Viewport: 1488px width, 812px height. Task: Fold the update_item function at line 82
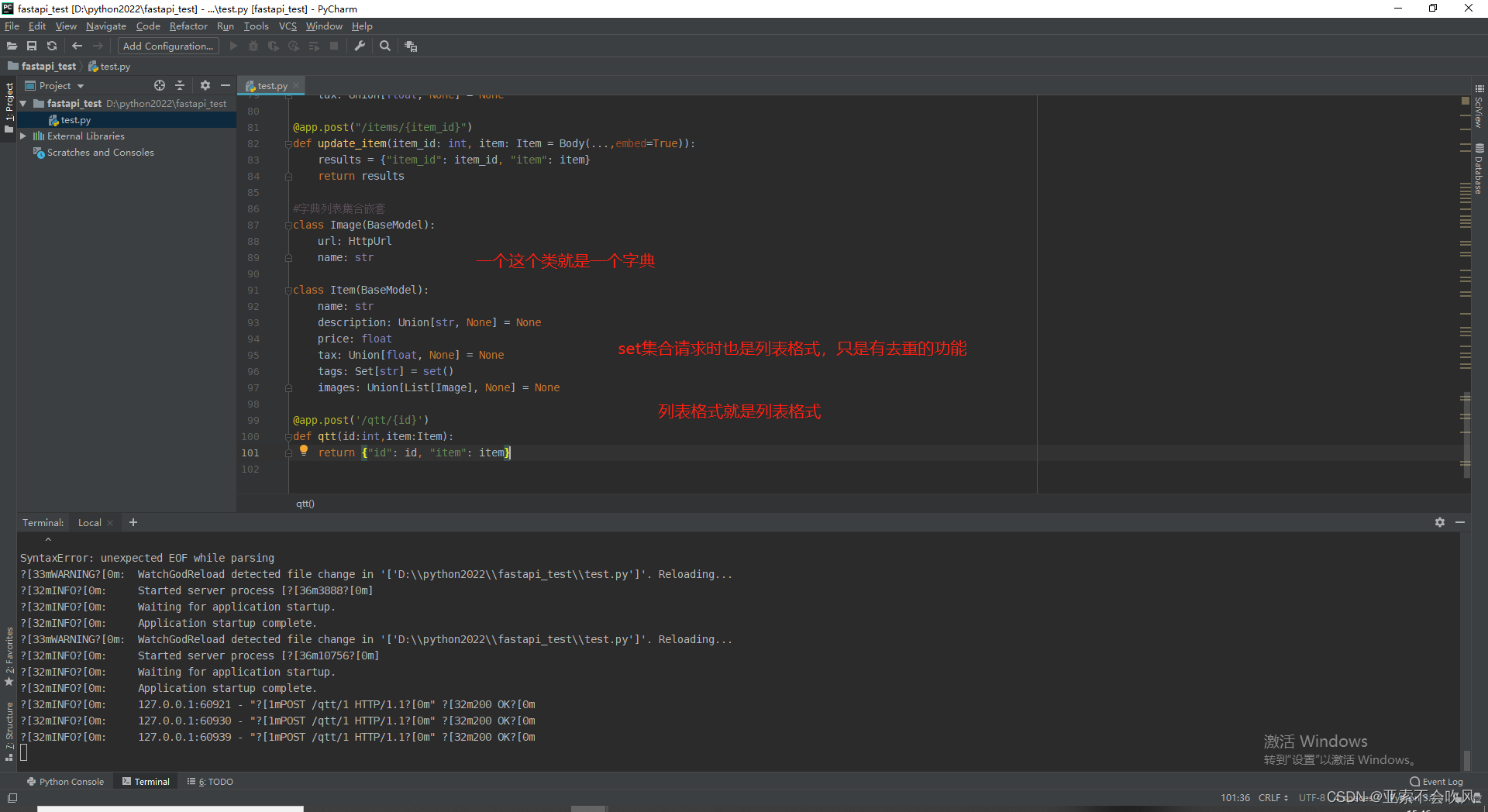[x=288, y=143]
